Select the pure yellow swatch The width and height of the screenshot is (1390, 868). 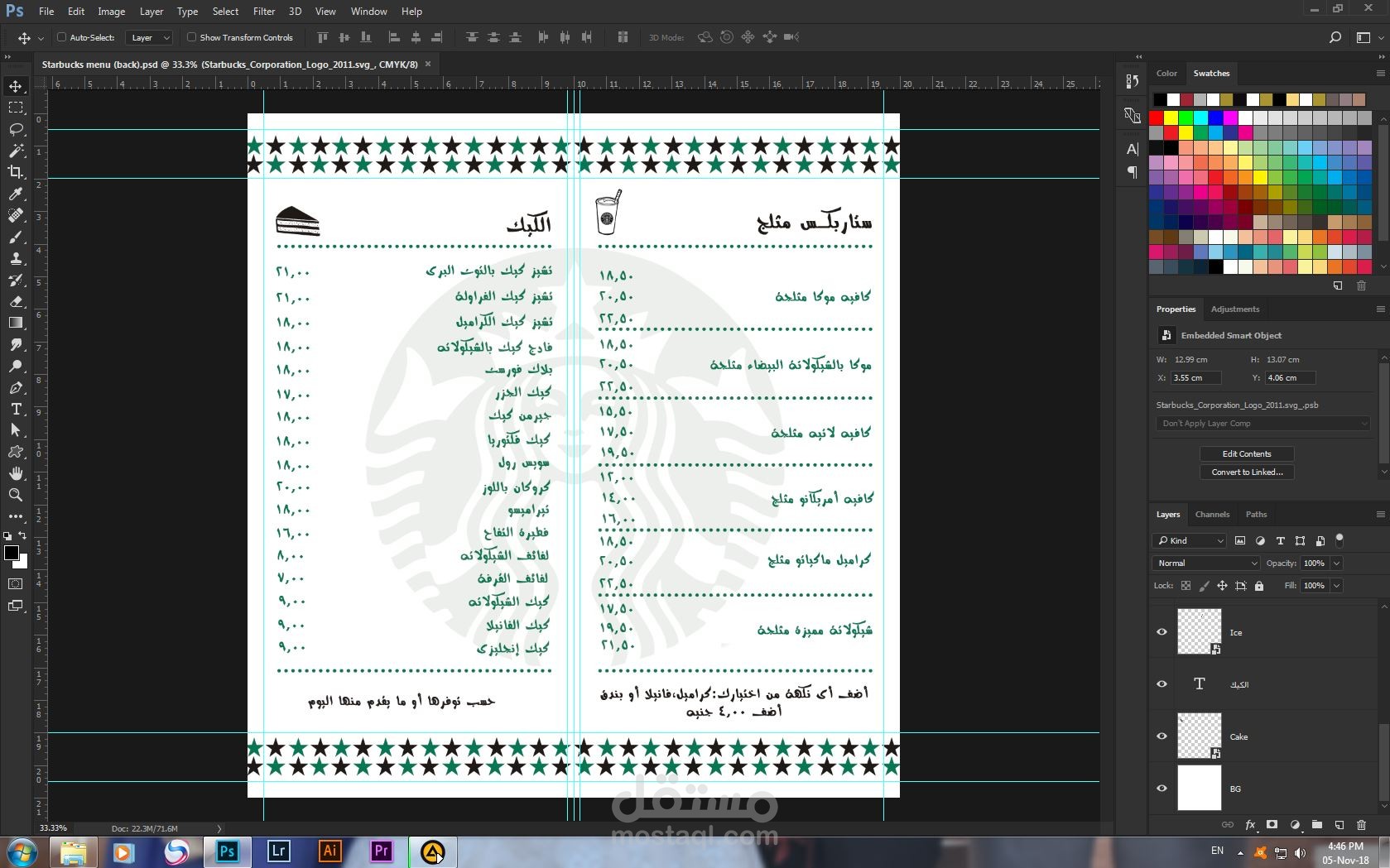(1171, 117)
